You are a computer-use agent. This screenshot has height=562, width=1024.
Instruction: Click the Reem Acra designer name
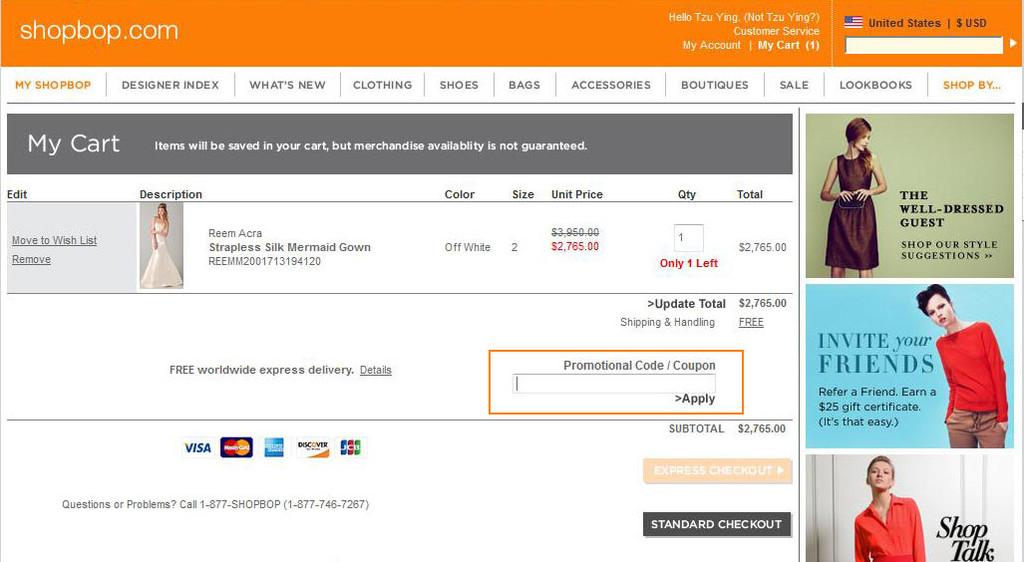(x=235, y=233)
